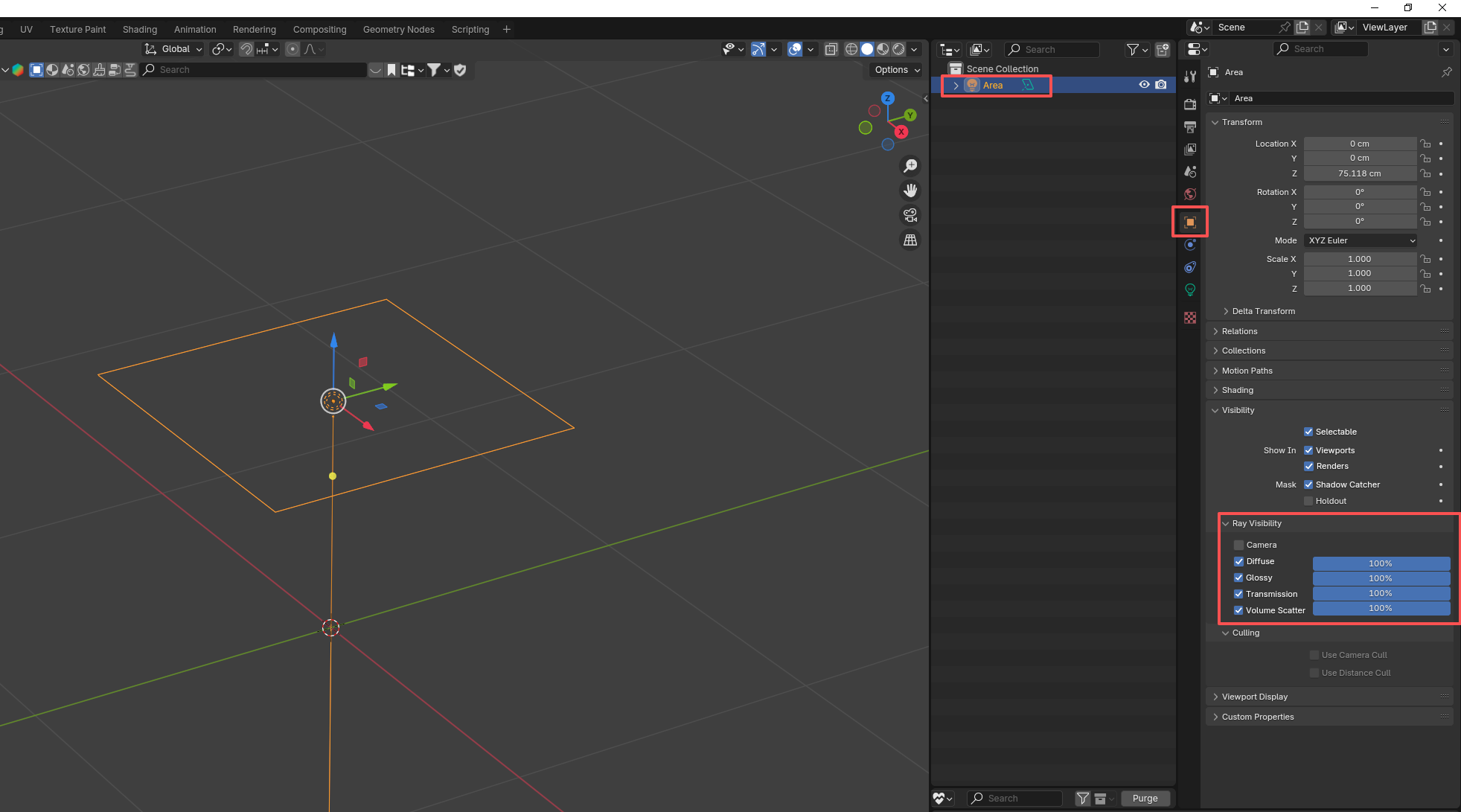Toggle the Holdout mask checkbox

click(x=1308, y=501)
